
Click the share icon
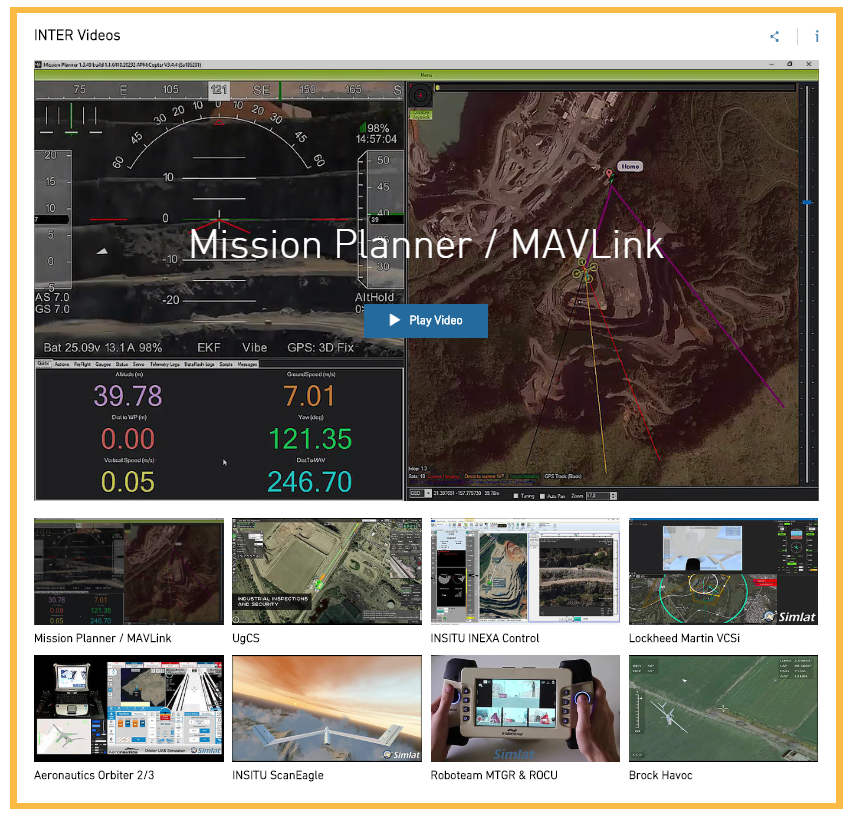[774, 36]
